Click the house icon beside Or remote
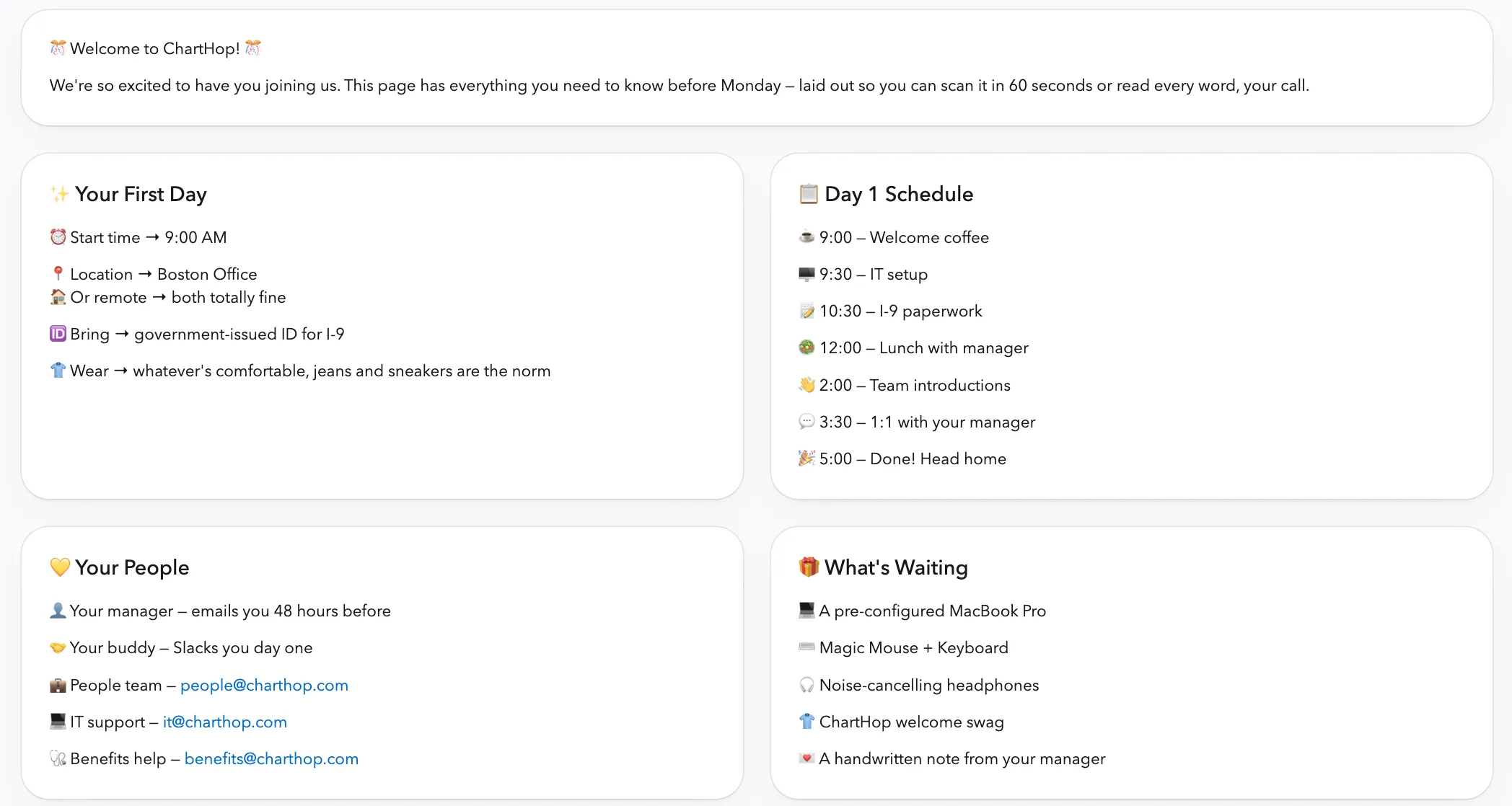Image resolution: width=1512 pixels, height=806 pixels. click(x=58, y=297)
